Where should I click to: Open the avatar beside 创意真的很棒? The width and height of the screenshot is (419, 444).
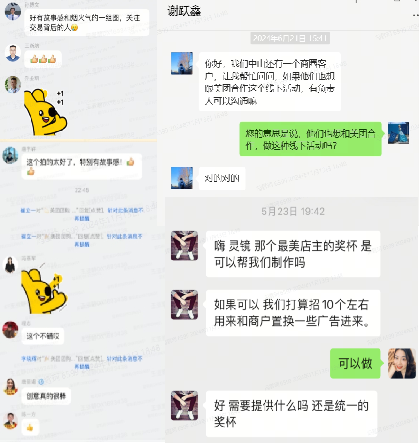click(x=10, y=387)
